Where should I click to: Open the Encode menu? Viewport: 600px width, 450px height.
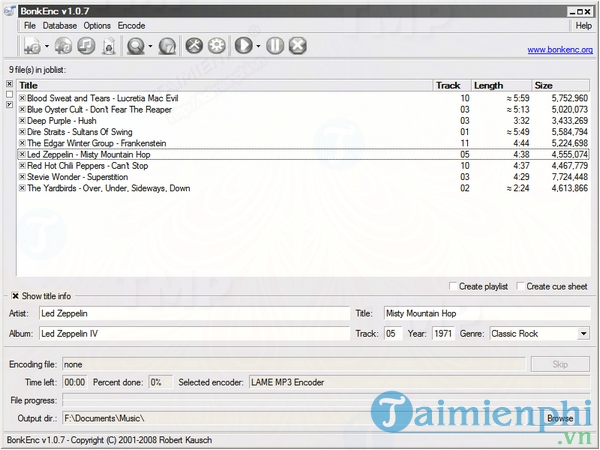click(131, 24)
